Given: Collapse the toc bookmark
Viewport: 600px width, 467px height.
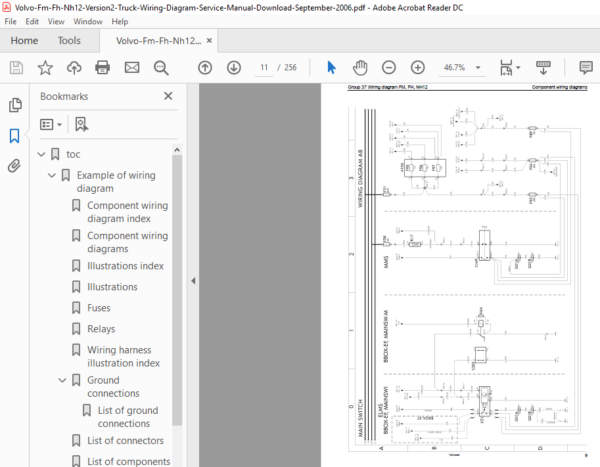Looking at the screenshot, I should [x=41, y=155].
